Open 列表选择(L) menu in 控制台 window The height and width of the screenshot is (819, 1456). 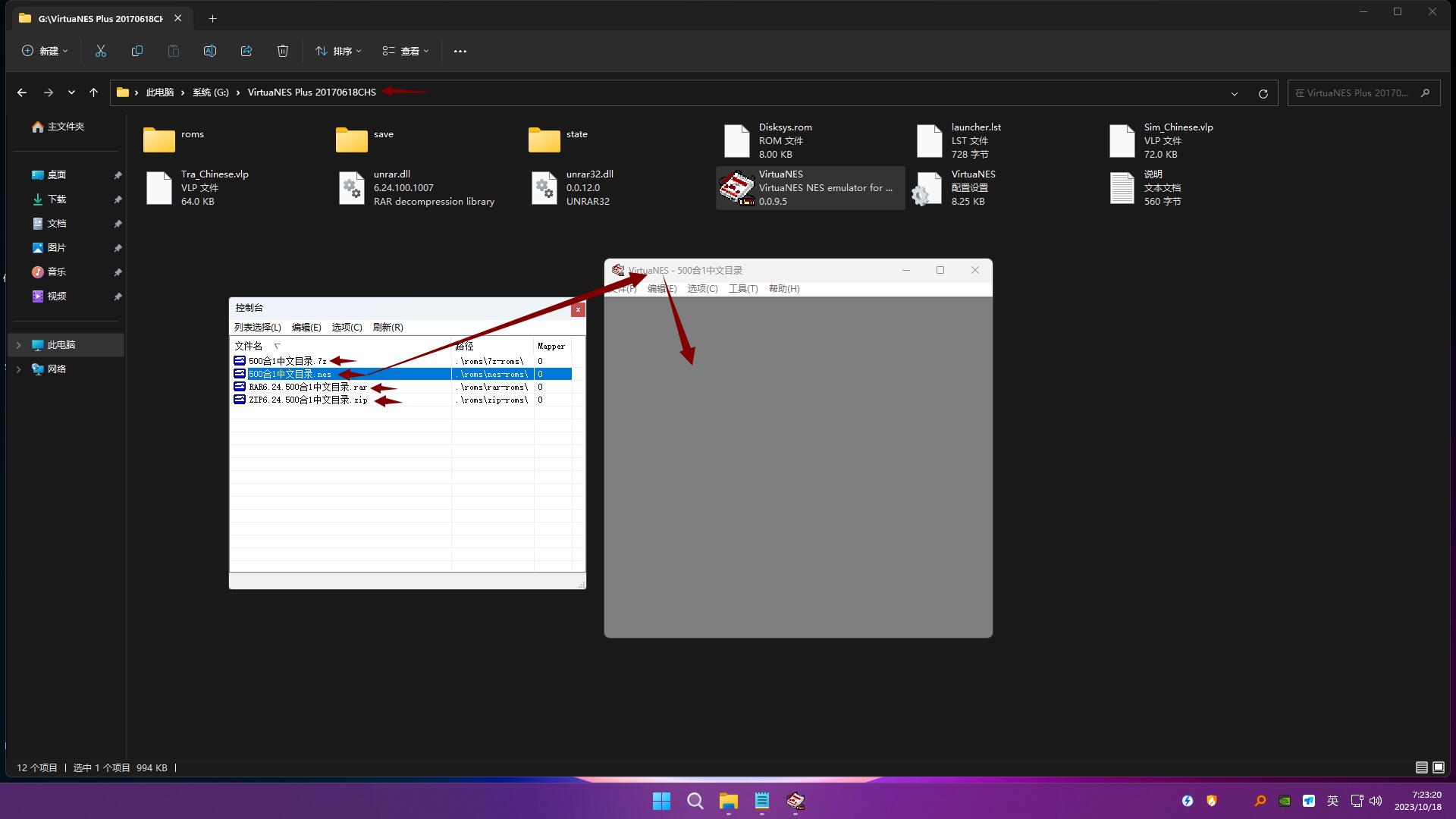point(258,328)
